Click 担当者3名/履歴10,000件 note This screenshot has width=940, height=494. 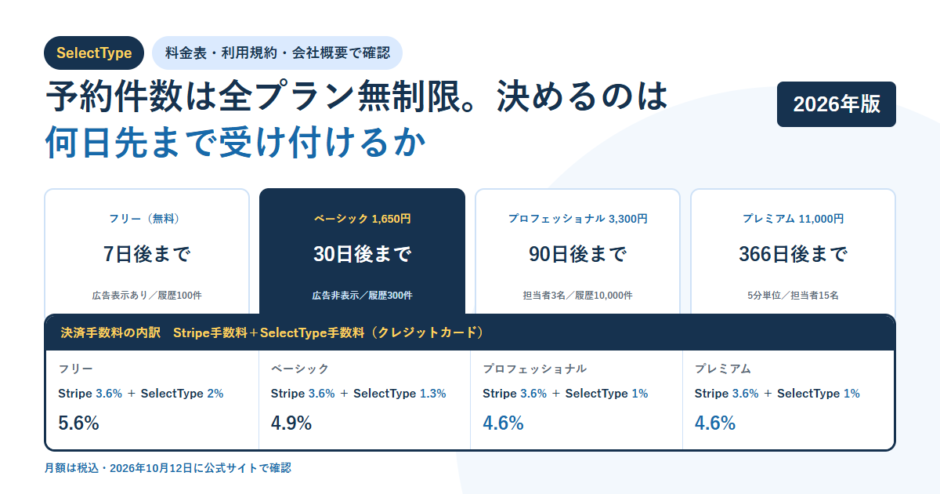pos(578,295)
